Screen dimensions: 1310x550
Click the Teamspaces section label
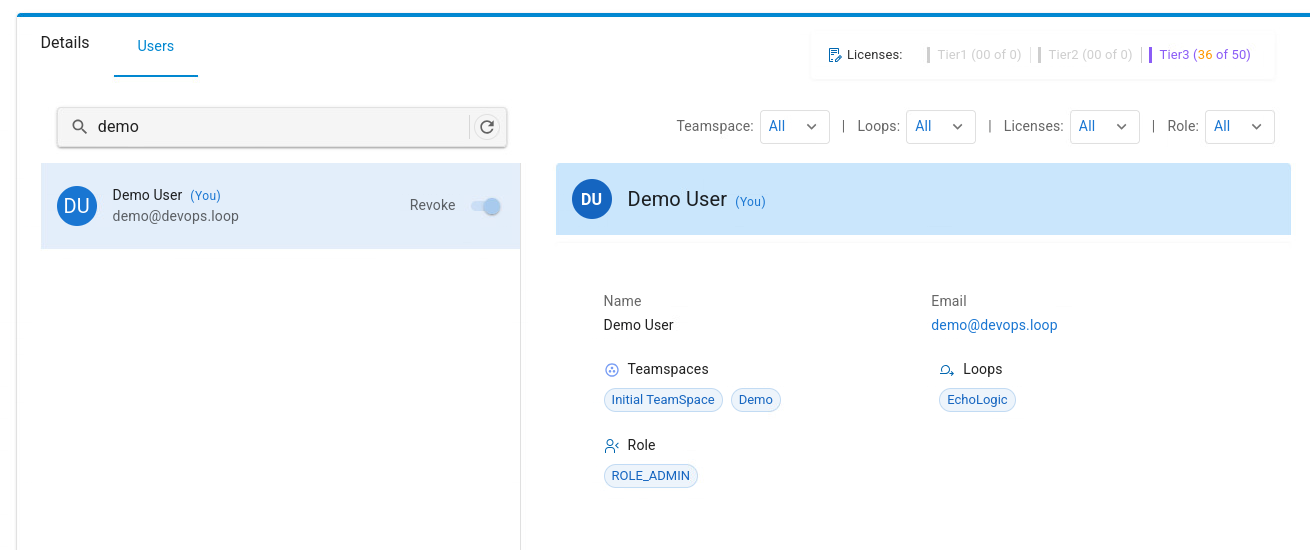pyautogui.click(x=668, y=369)
